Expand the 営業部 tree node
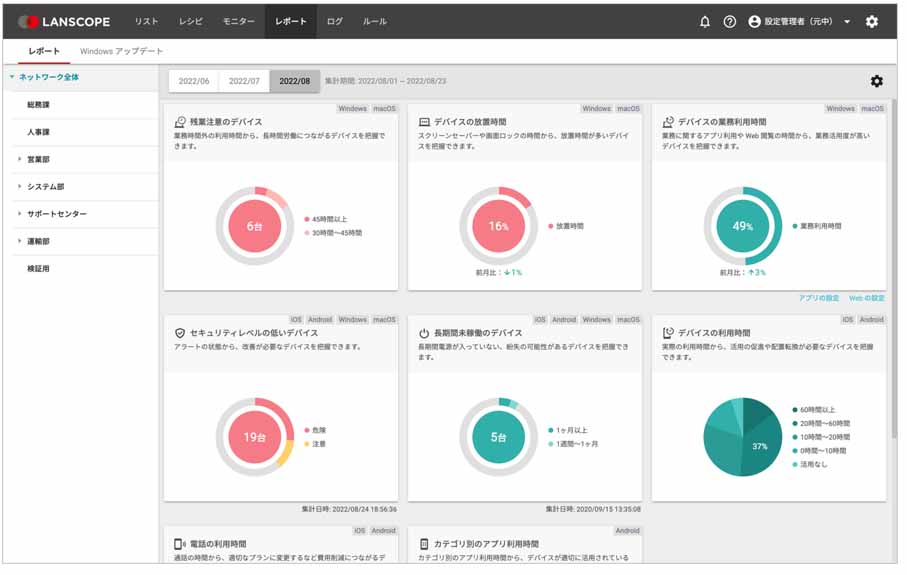Screen dimensions: 907x575 coord(19,159)
